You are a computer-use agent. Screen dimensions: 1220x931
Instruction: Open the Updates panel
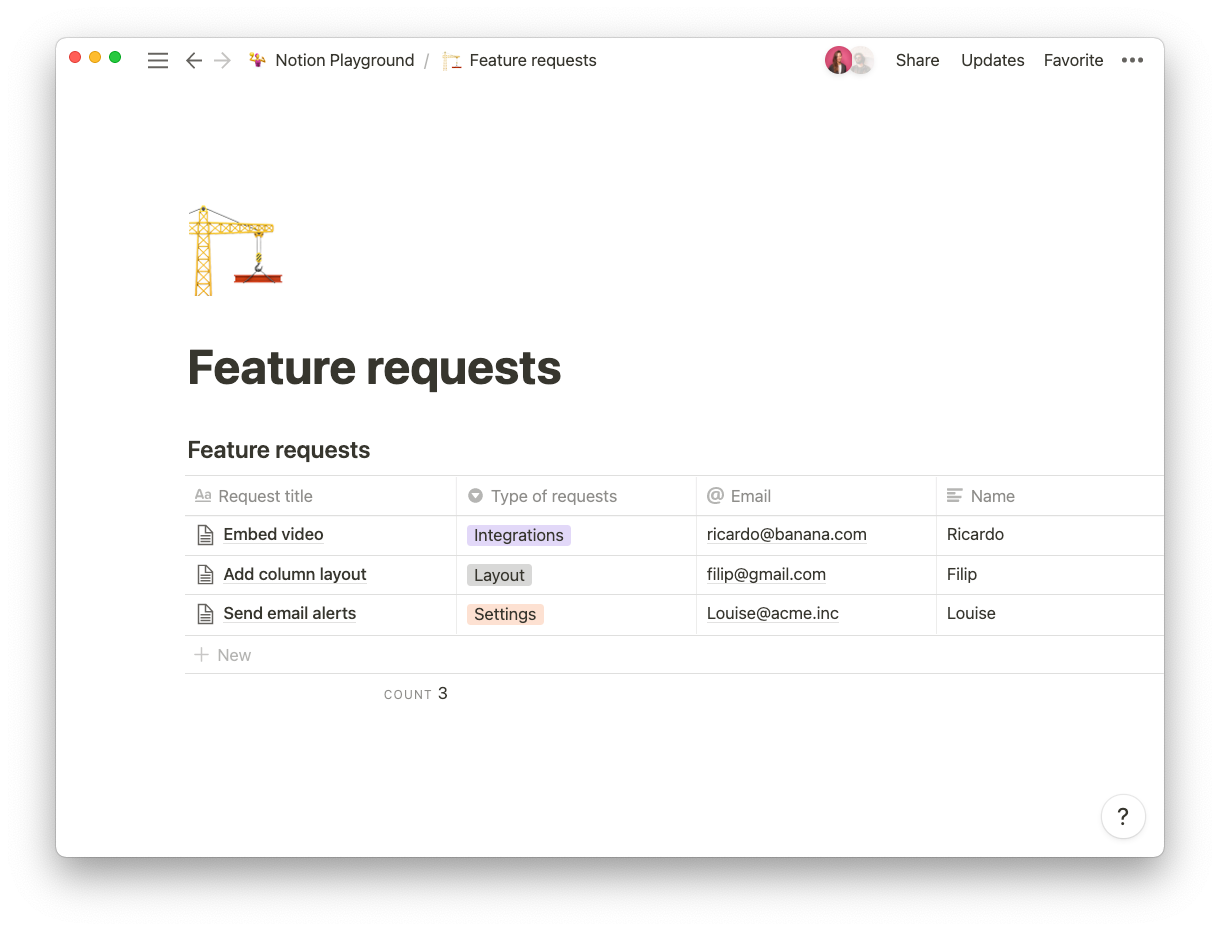click(992, 61)
